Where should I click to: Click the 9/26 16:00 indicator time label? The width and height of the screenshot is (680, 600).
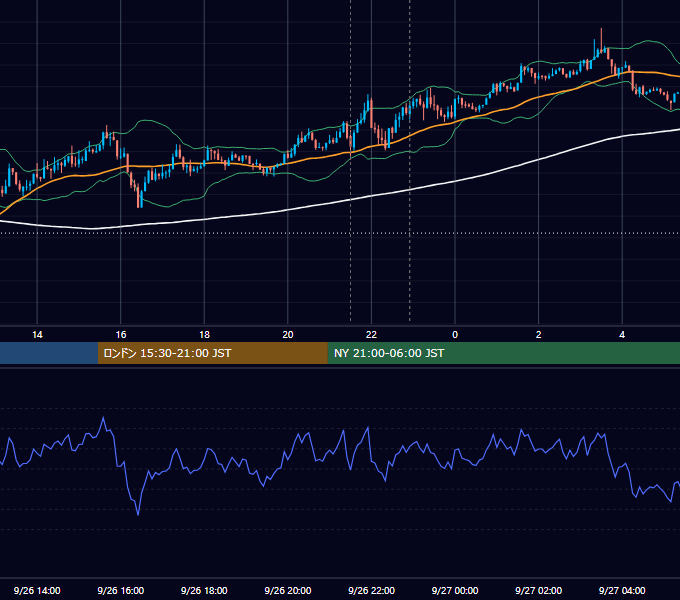(x=121, y=590)
